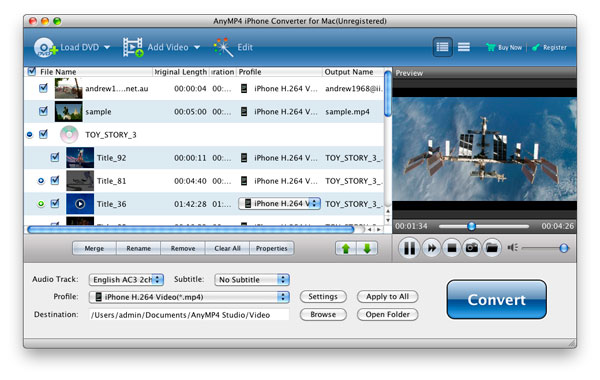Click the Rename button
This screenshot has width=600, height=380.
pos(139,248)
